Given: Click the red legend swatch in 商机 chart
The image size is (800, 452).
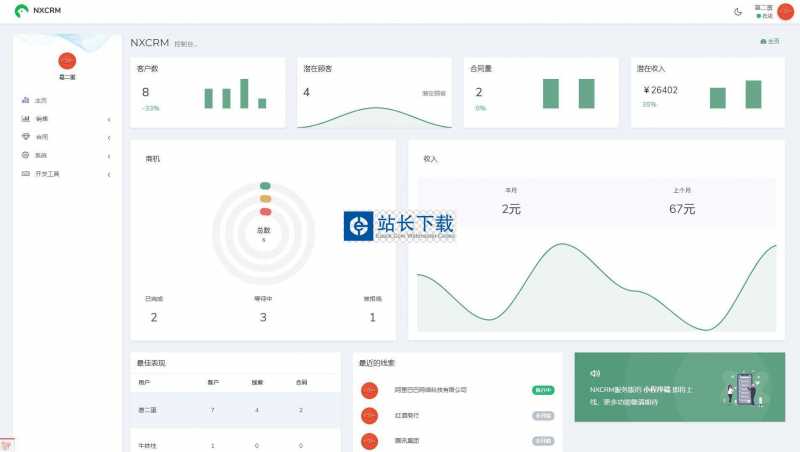Looking at the screenshot, I should 265,211.
